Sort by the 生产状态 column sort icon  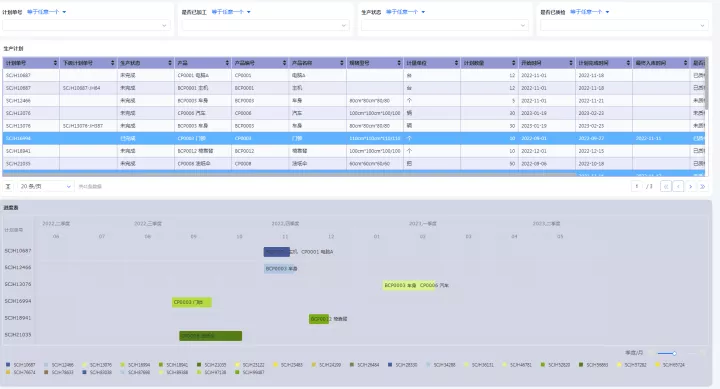coord(170,63)
